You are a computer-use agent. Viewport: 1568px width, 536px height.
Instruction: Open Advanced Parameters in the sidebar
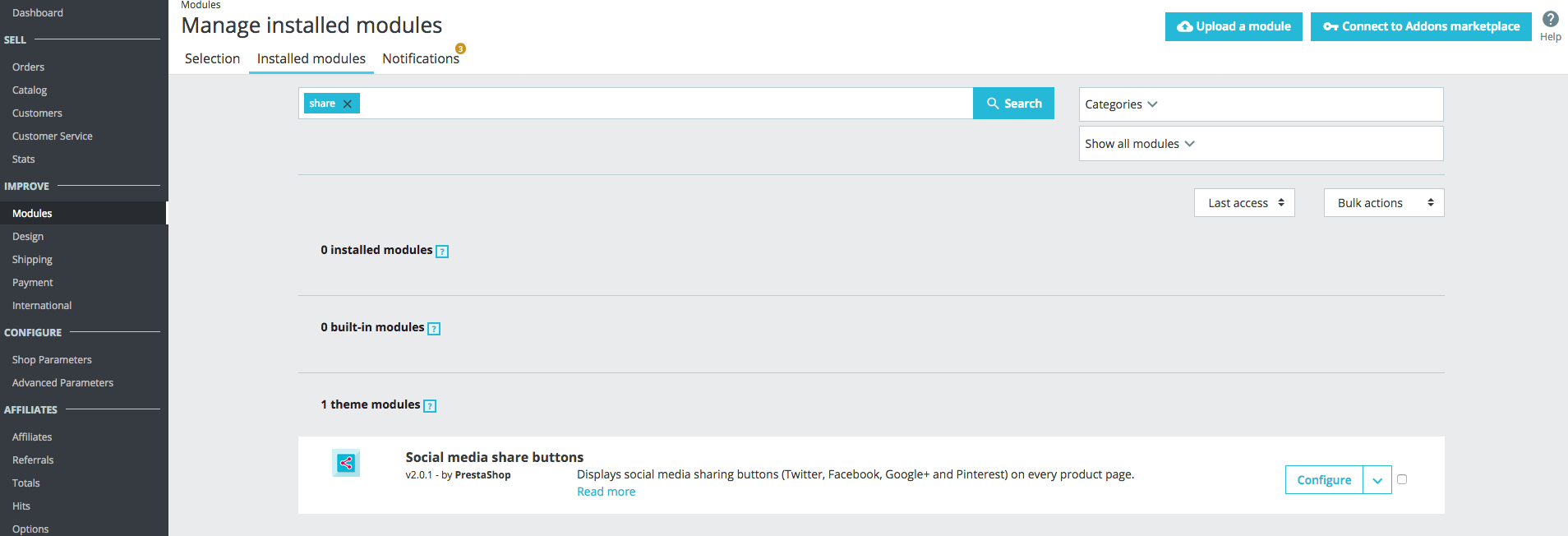pyautogui.click(x=62, y=382)
